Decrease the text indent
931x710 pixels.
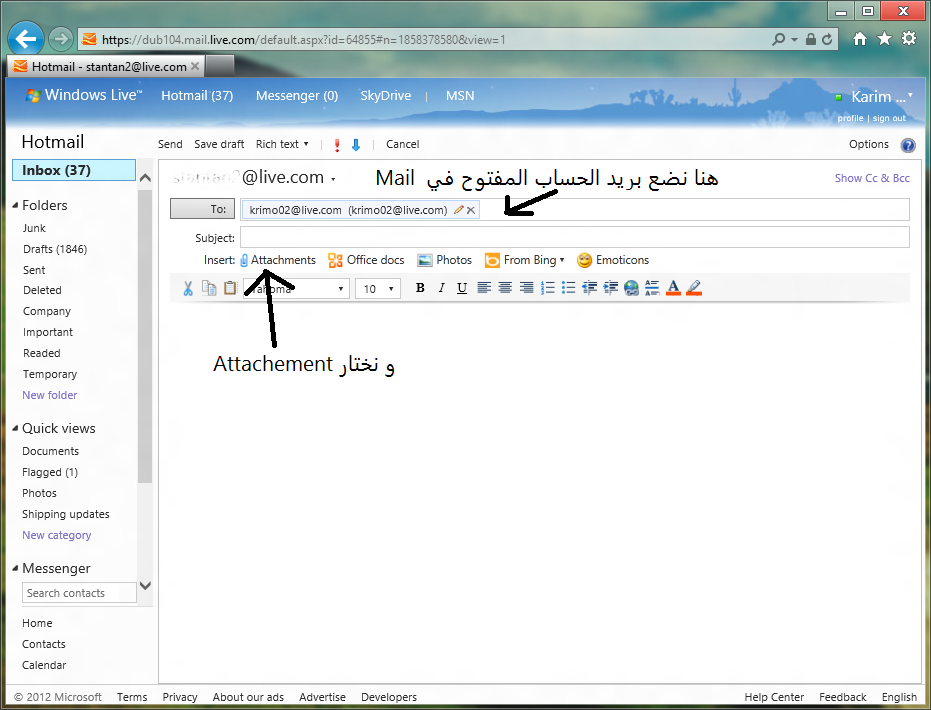point(589,288)
